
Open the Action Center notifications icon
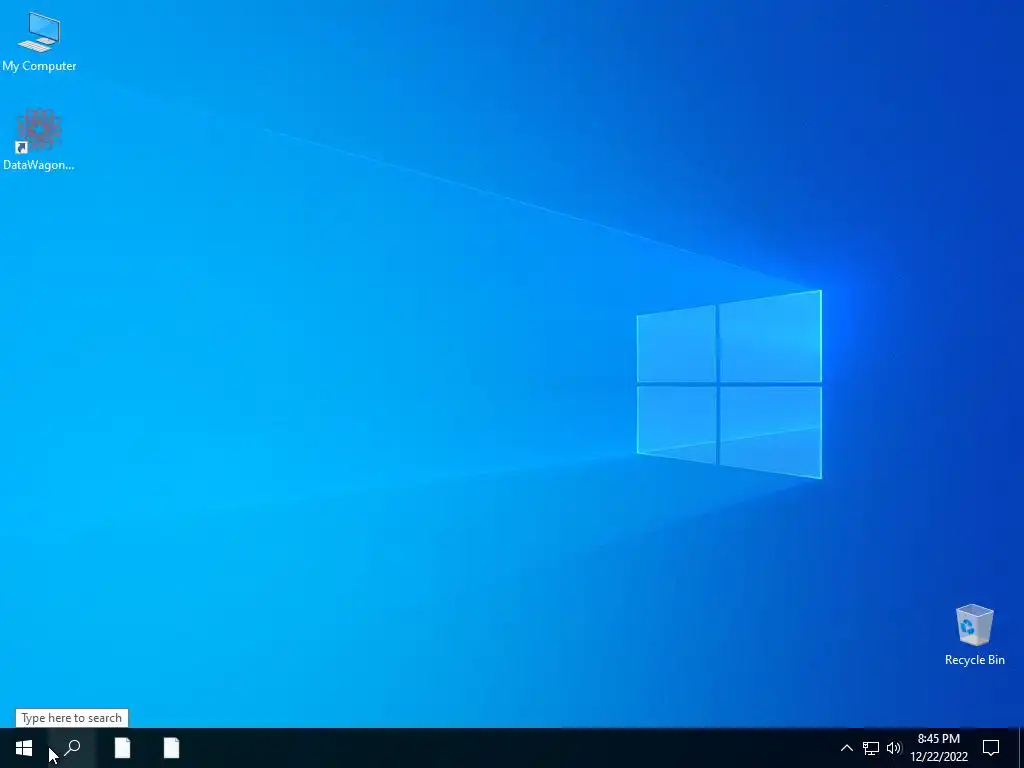991,748
